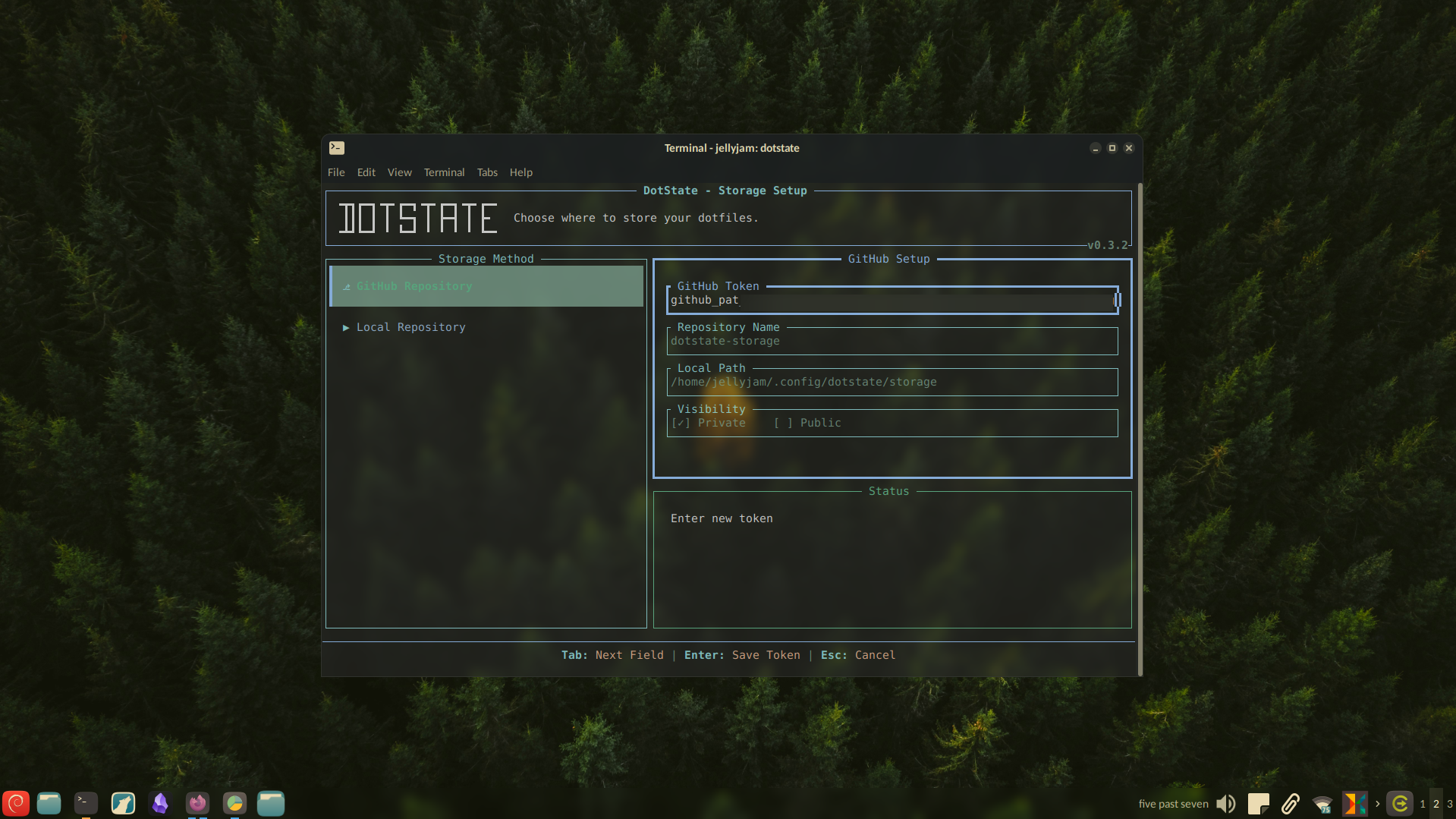Click the 'Tab: Next Field' hint
The height and width of the screenshot is (819, 1456).
coord(612,655)
